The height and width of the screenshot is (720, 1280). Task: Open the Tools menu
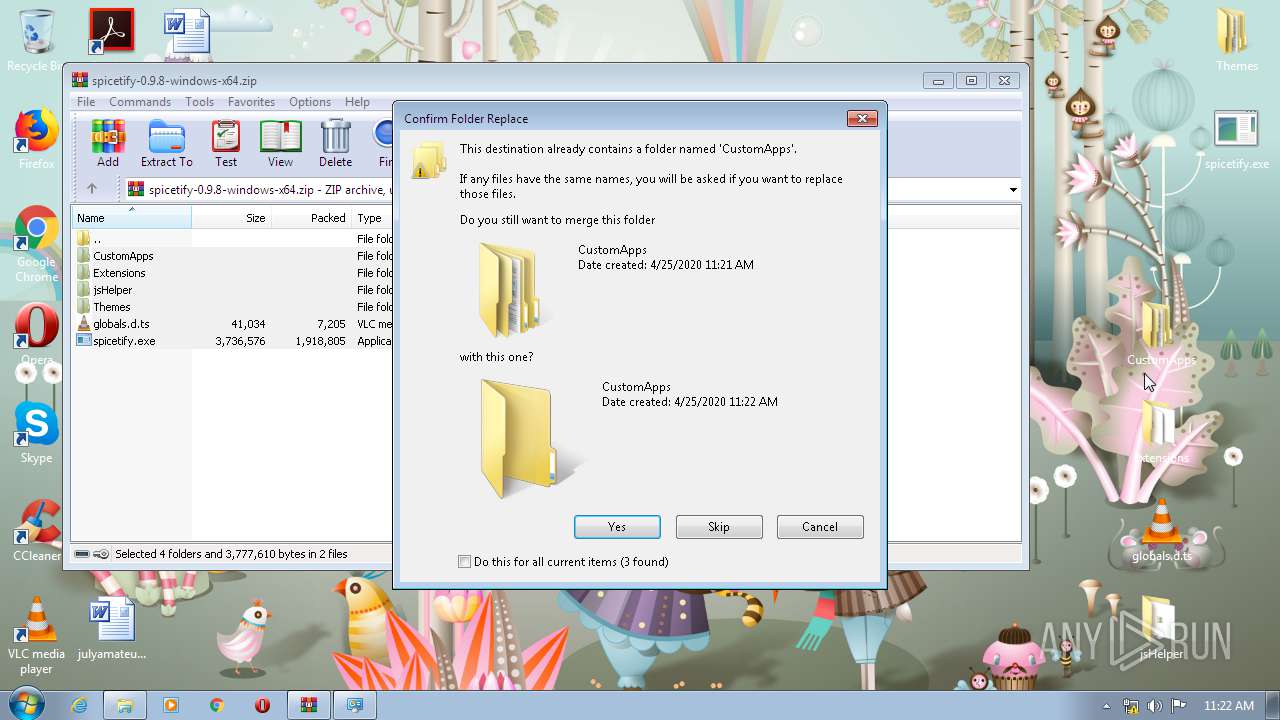pyautogui.click(x=199, y=102)
